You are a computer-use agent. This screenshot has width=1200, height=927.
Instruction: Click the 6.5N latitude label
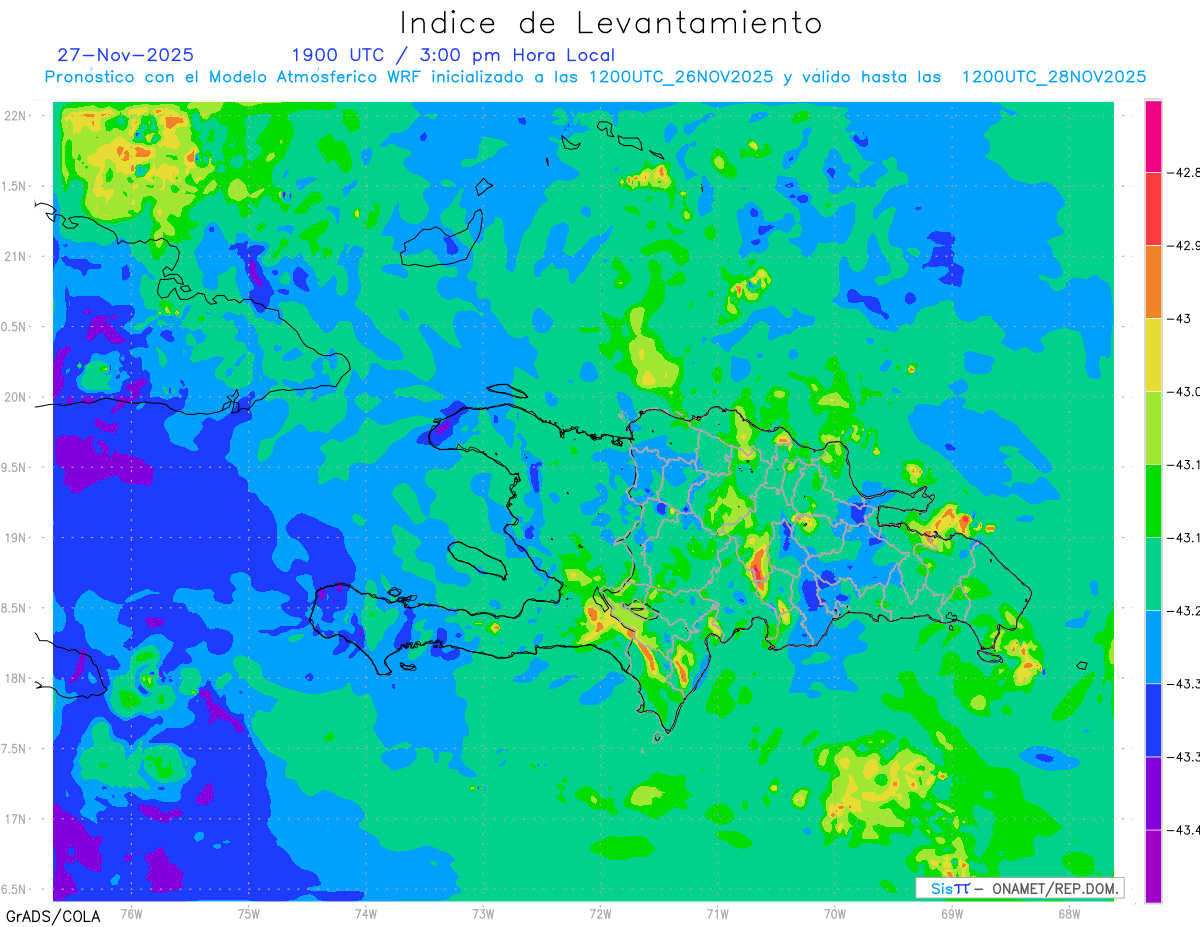tap(14, 889)
